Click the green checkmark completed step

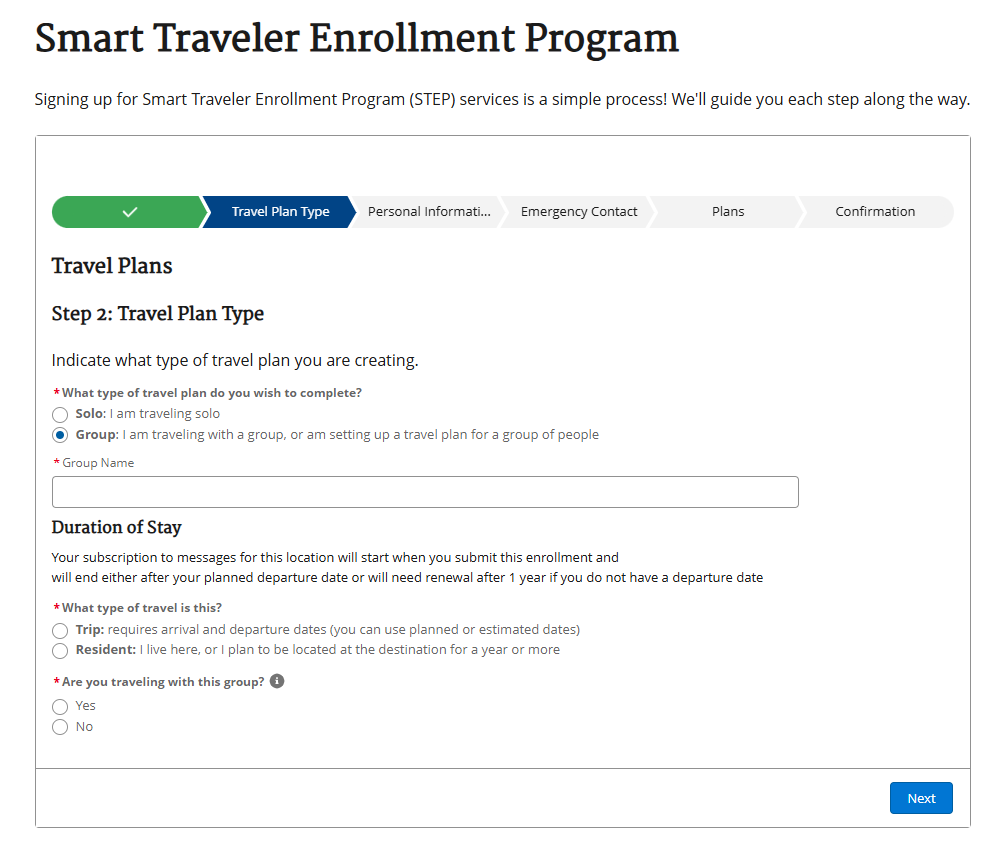pyautogui.click(x=129, y=212)
